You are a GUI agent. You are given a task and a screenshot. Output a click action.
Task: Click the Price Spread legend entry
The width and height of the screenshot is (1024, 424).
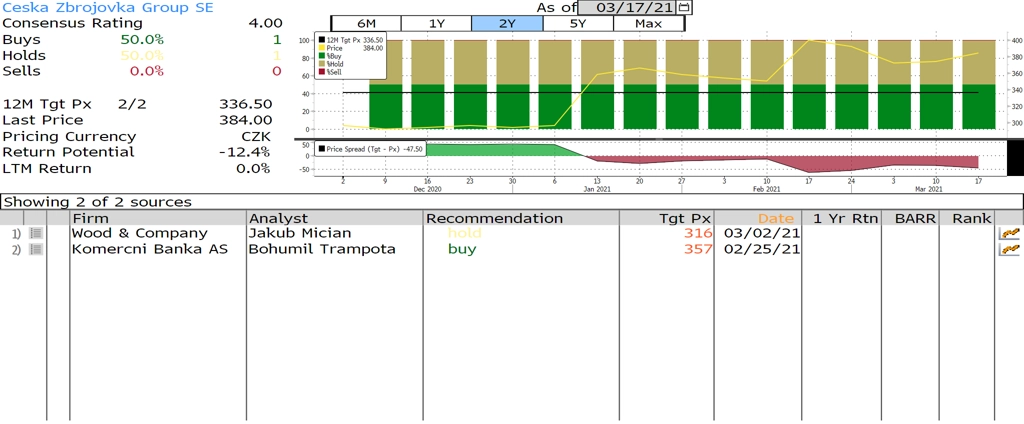(370, 148)
